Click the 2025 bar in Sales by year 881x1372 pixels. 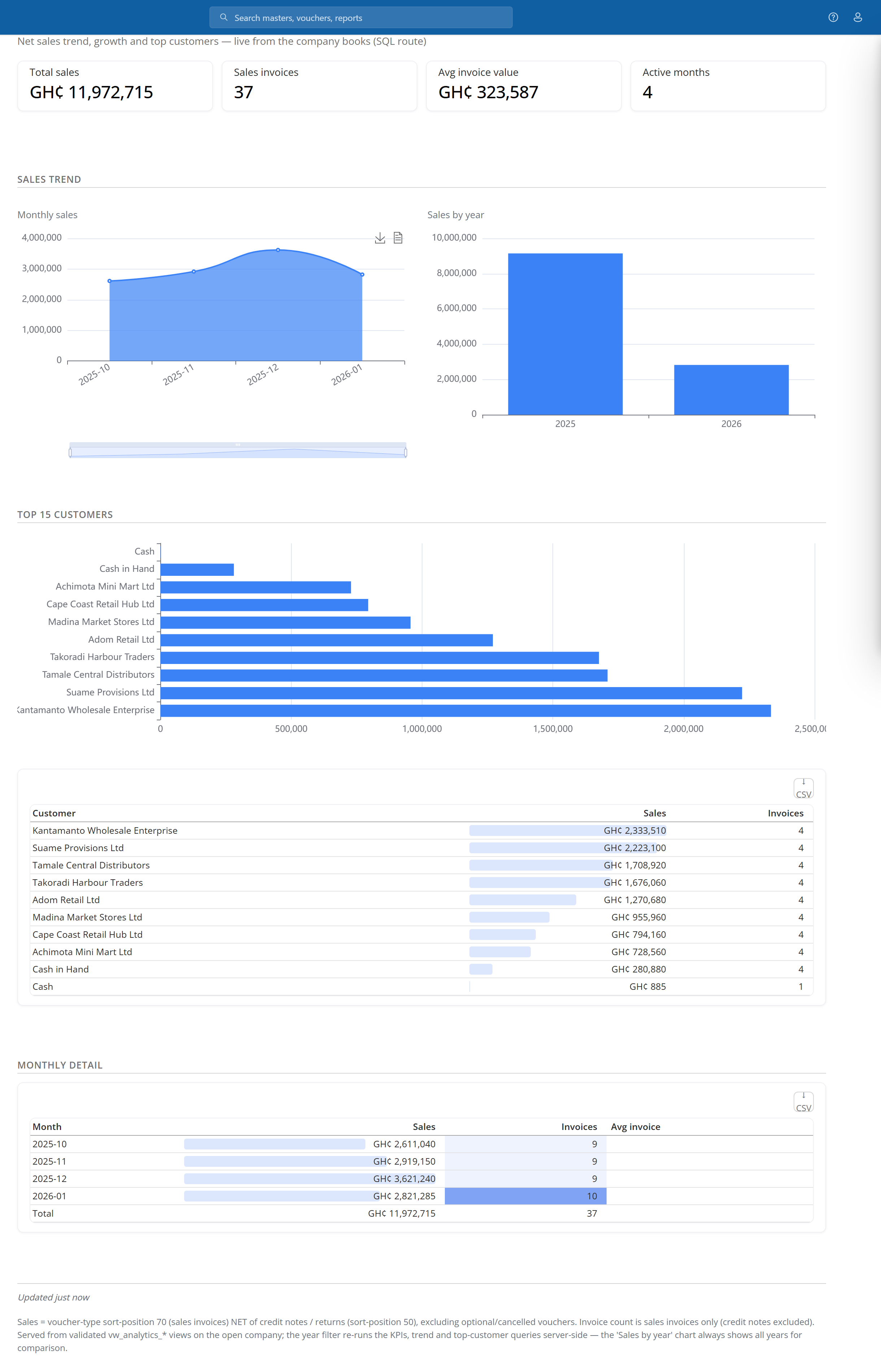(565, 334)
